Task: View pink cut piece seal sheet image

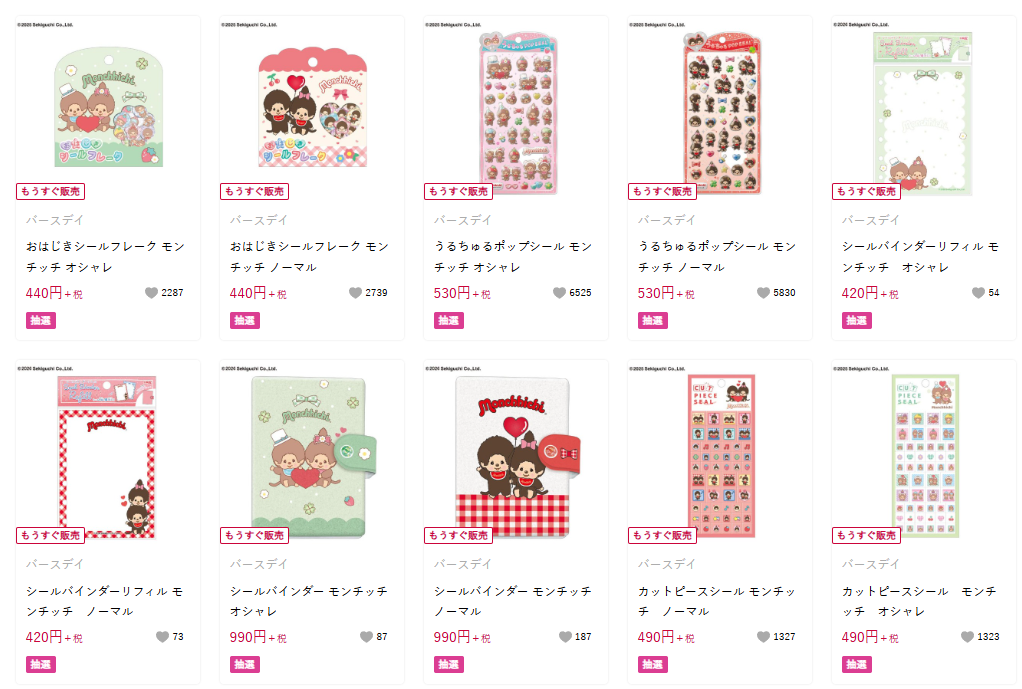Action: pos(722,456)
